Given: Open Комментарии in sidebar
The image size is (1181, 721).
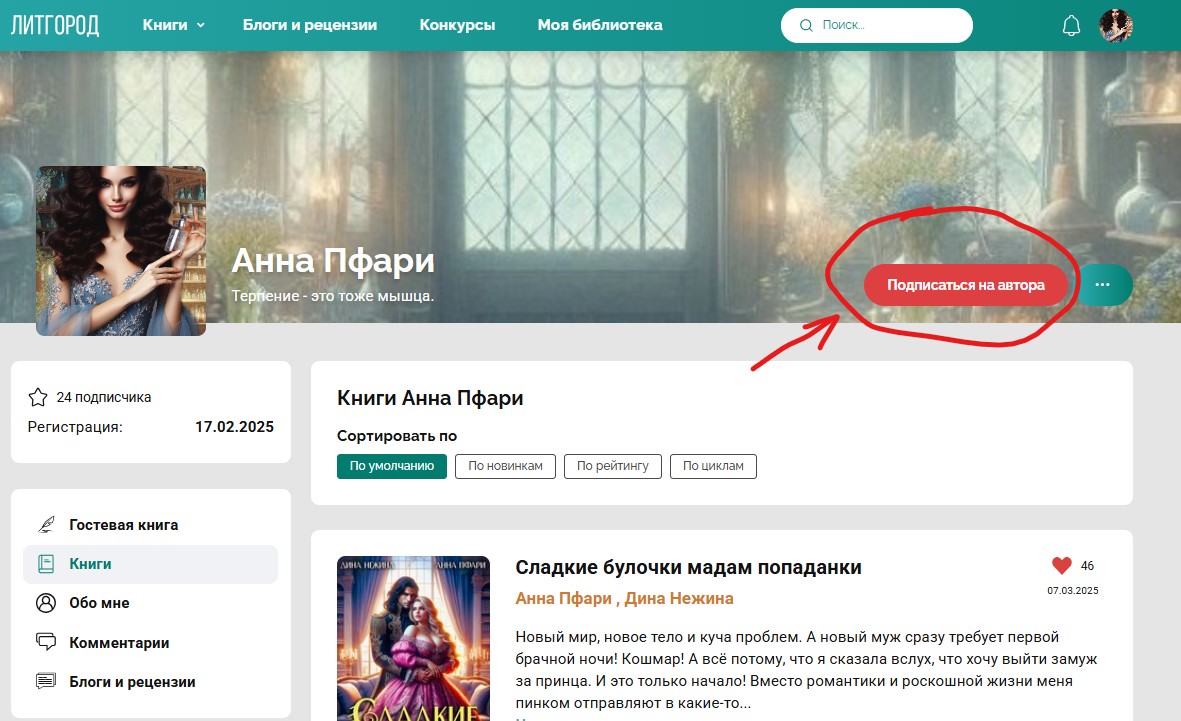Looking at the screenshot, I should coord(119,643).
